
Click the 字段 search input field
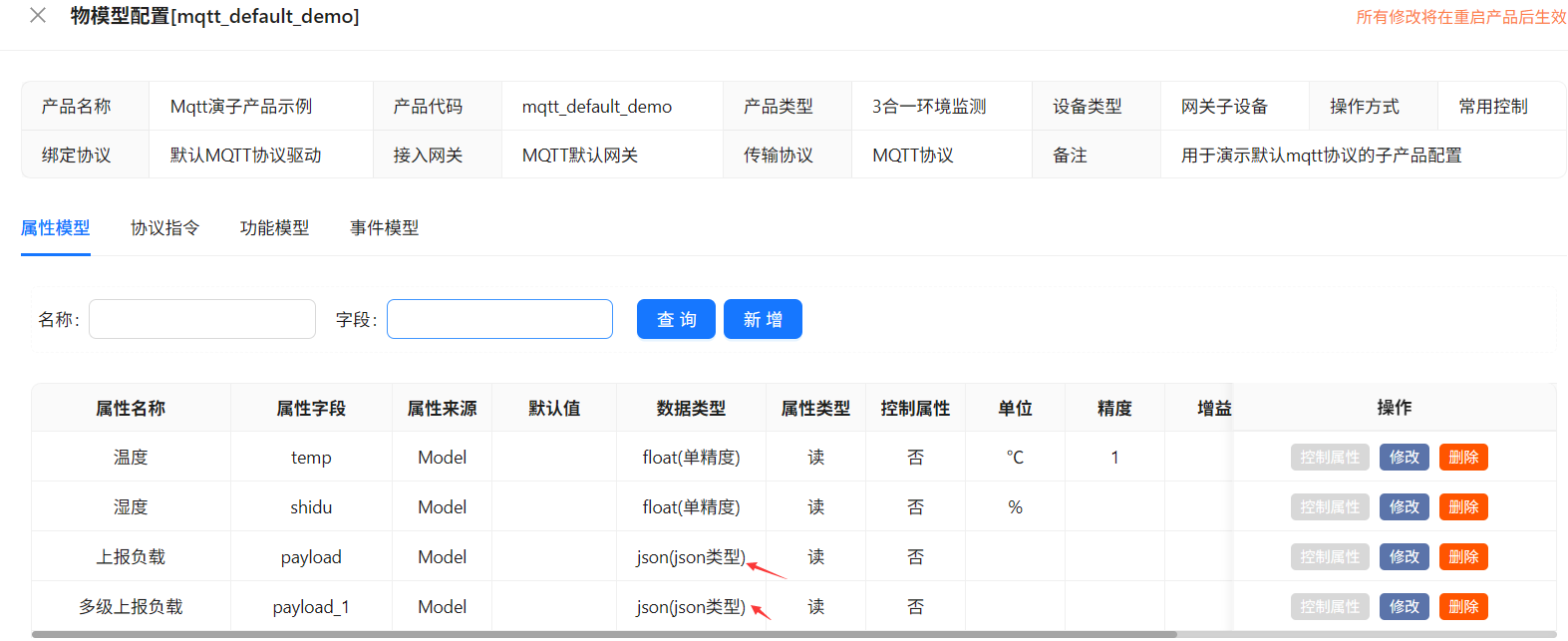[x=499, y=319]
